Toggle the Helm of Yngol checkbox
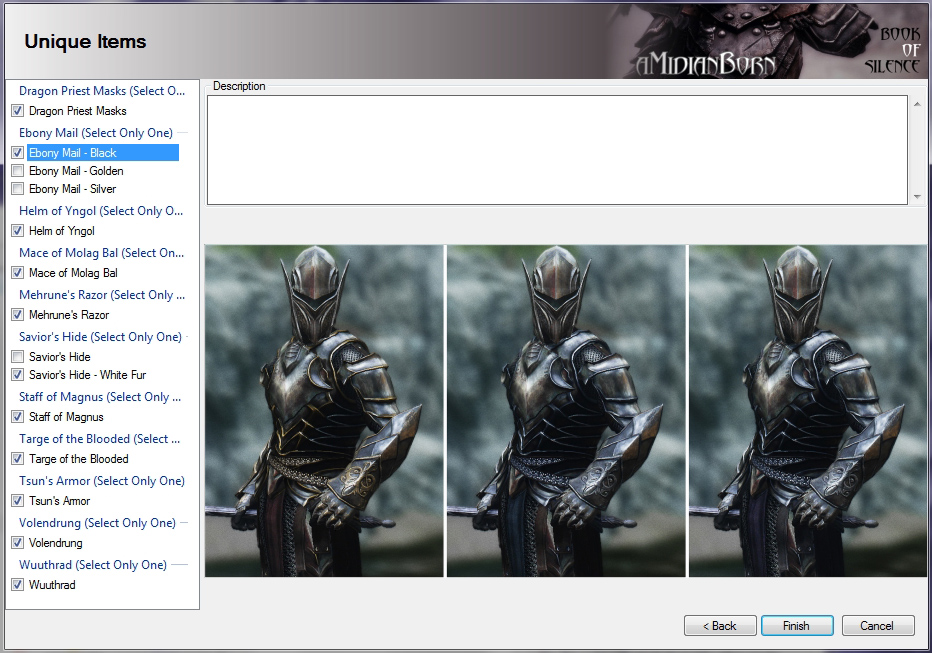The height and width of the screenshot is (653, 932). (18, 231)
